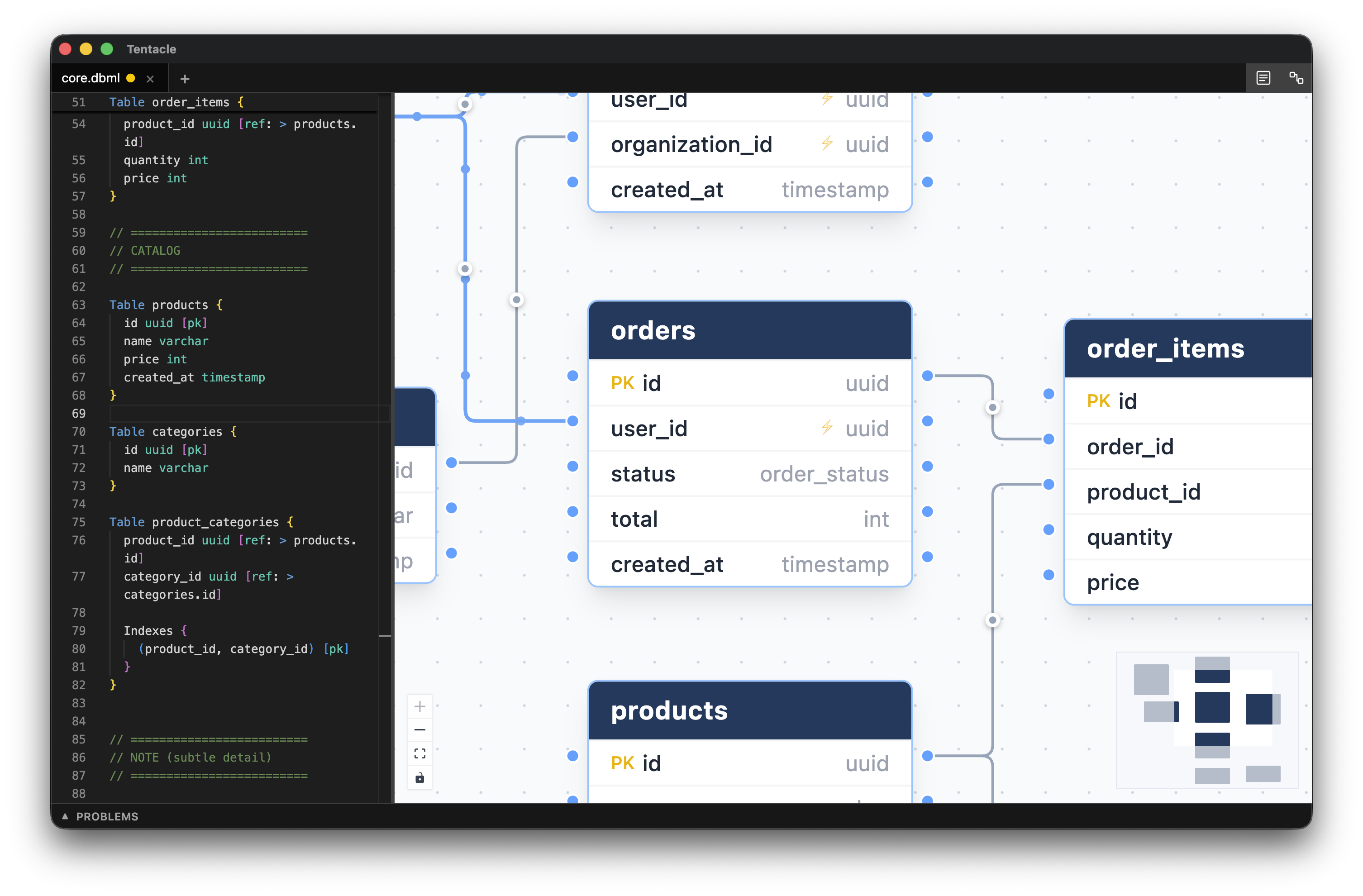This screenshot has height=896, width=1363.
Task: Click the lightning icon next to organization_id
Action: coord(826,144)
